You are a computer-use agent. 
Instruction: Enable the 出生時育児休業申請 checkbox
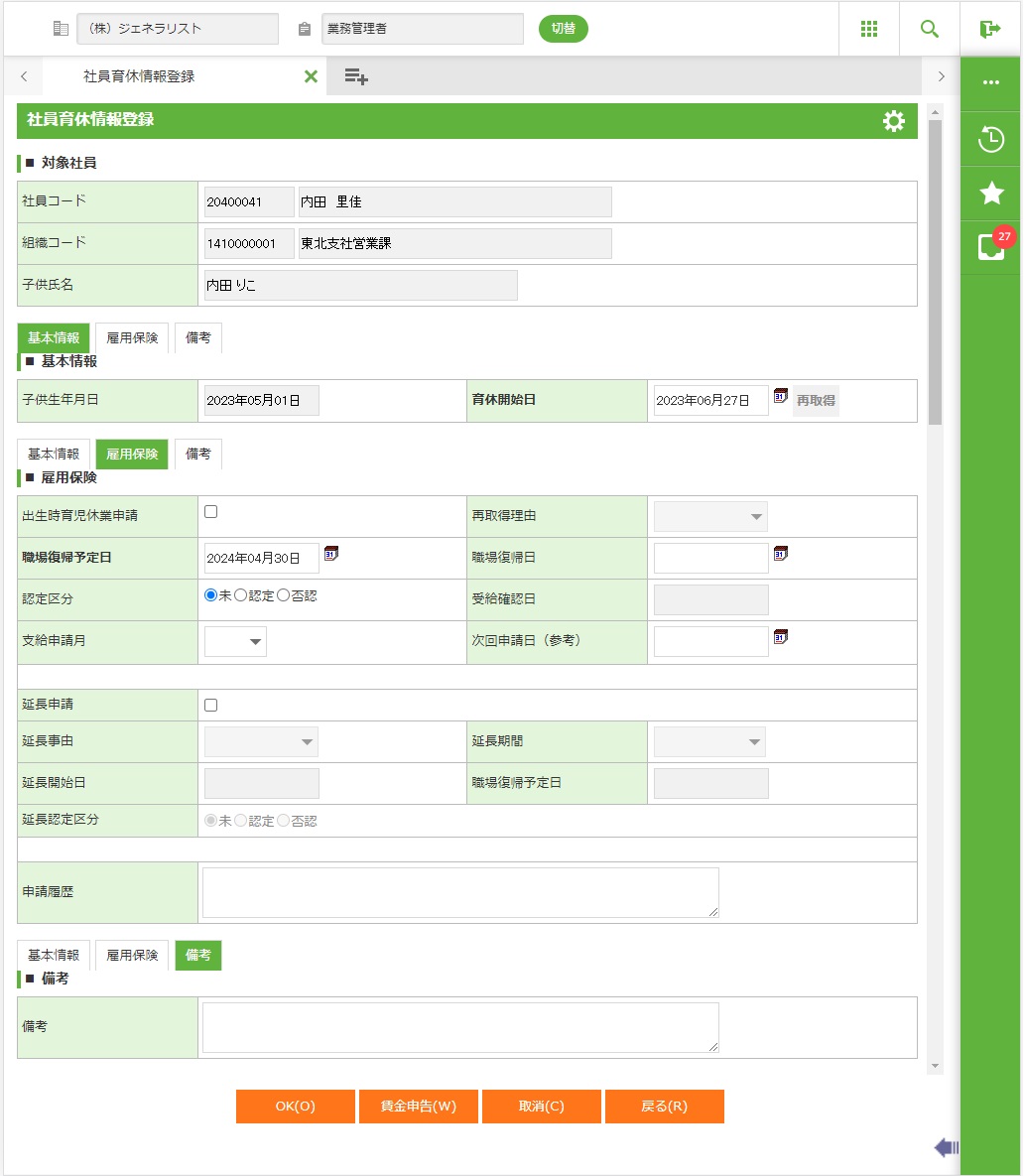coord(211,512)
